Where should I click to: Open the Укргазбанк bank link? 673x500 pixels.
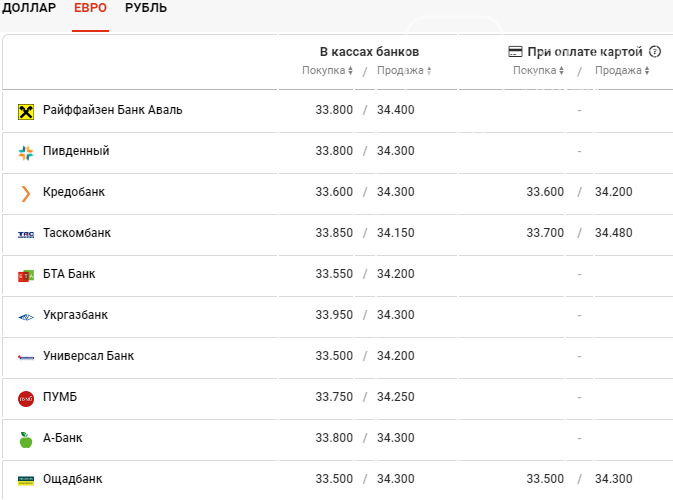click(75, 315)
